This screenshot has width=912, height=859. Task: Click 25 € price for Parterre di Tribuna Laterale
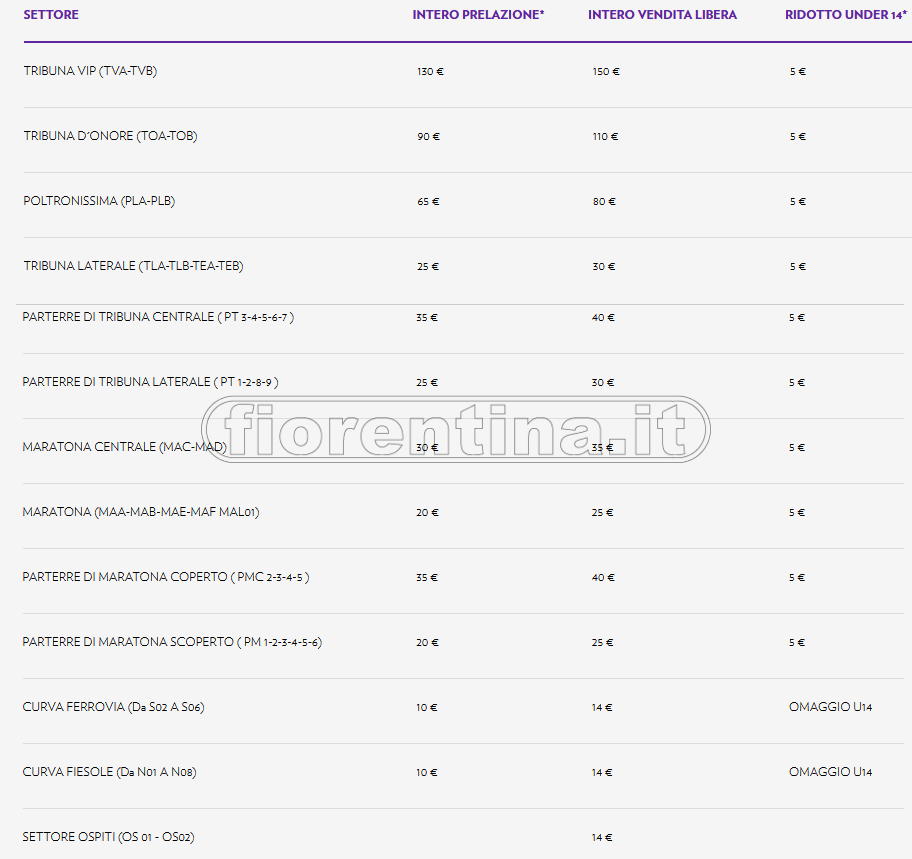tap(427, 383)
